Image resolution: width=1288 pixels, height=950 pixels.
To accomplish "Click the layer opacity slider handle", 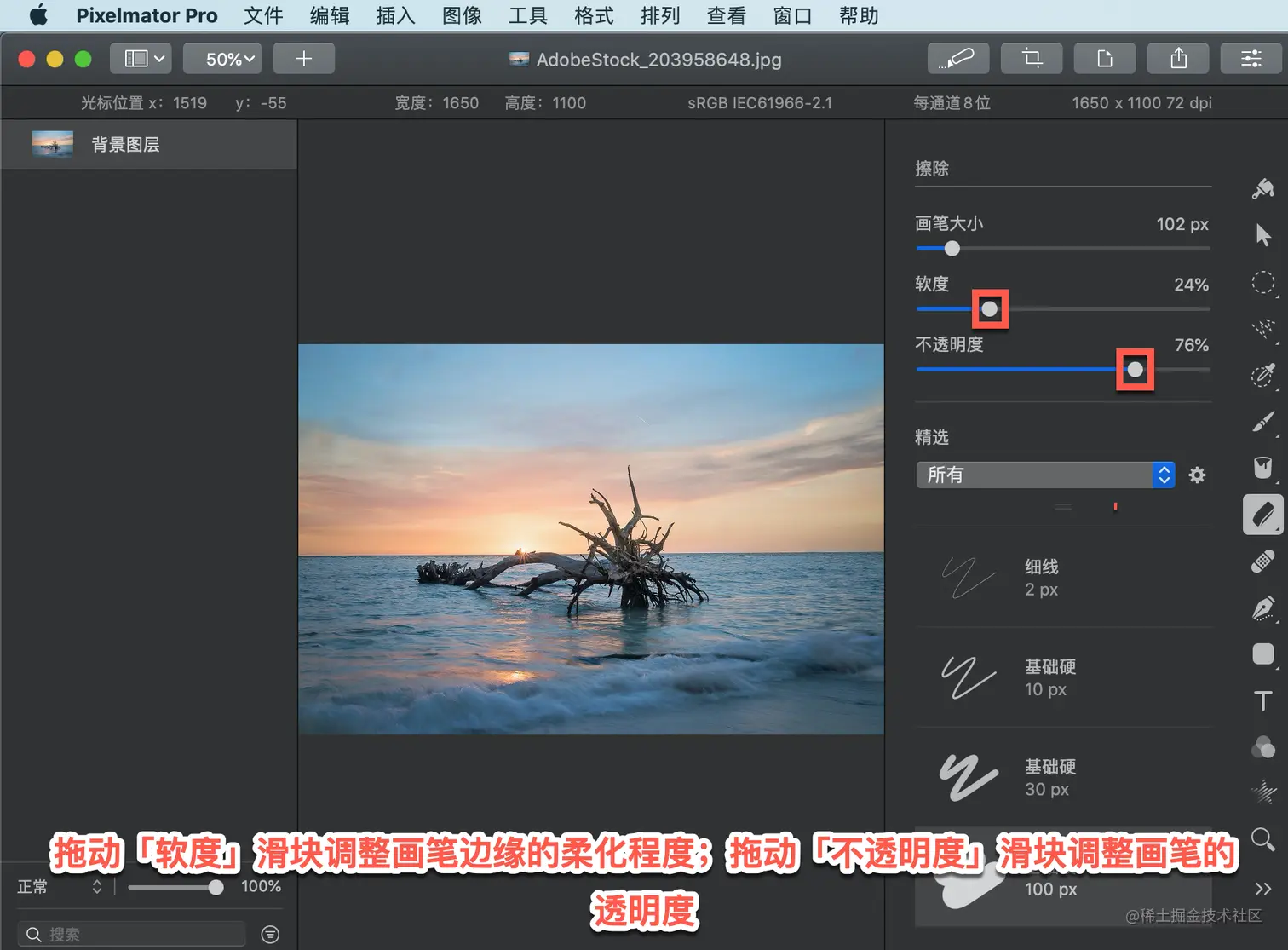I will (x=216, y=888).
